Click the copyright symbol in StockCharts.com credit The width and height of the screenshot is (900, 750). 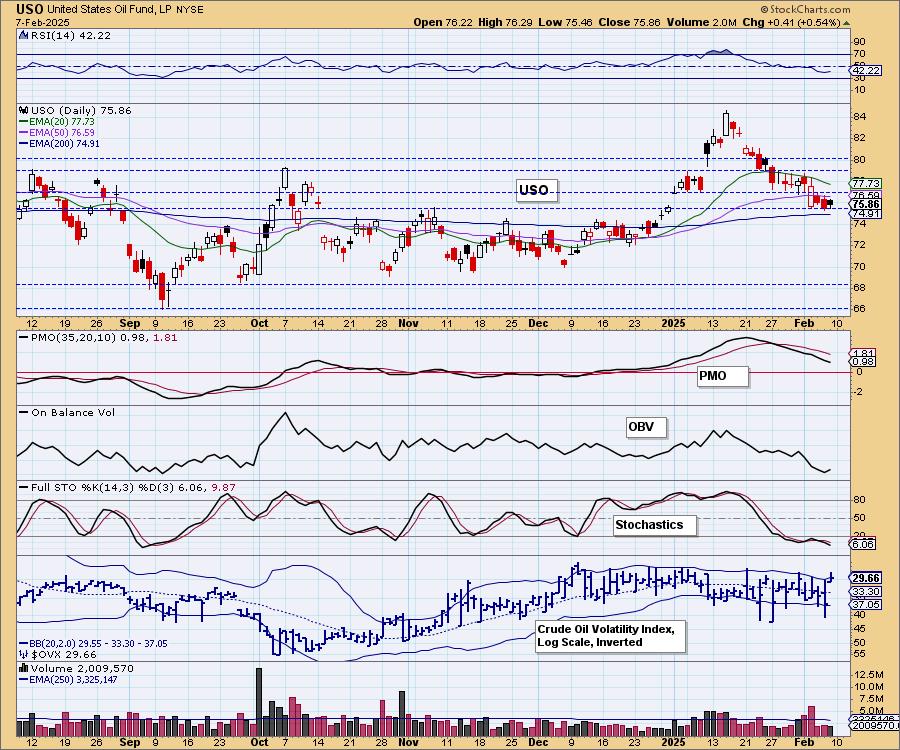tap(764, 10)
